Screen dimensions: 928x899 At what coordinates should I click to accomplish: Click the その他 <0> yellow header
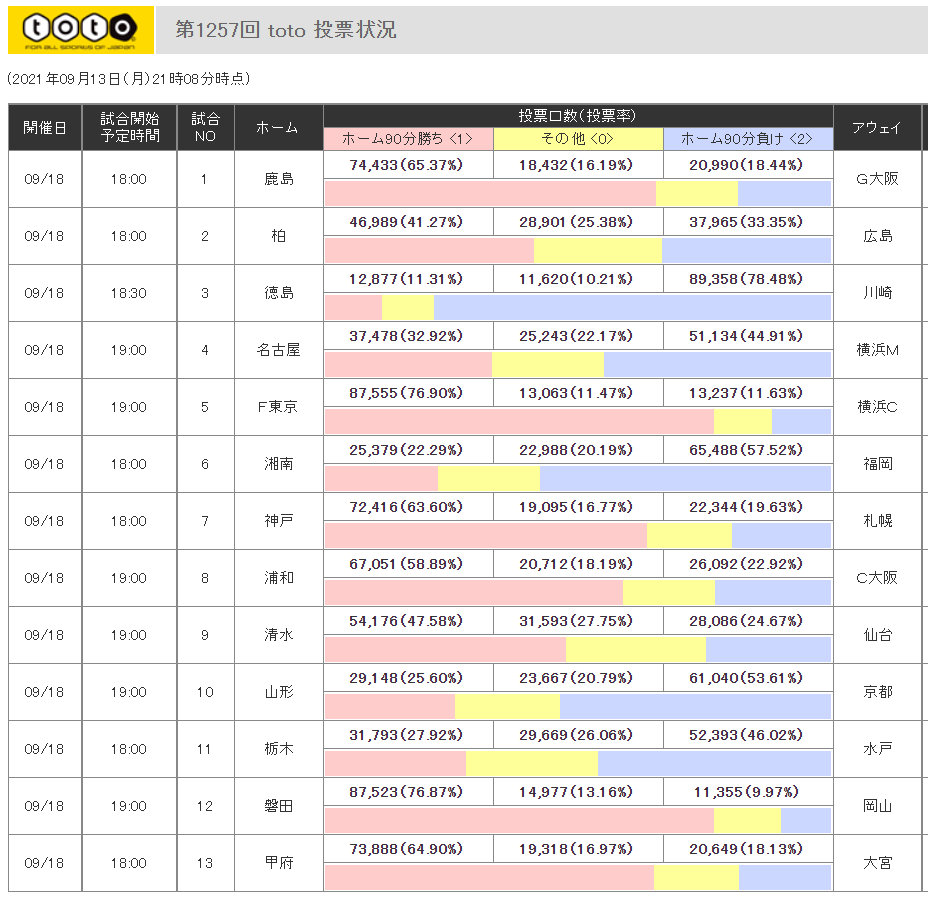(x=578, y=139)
